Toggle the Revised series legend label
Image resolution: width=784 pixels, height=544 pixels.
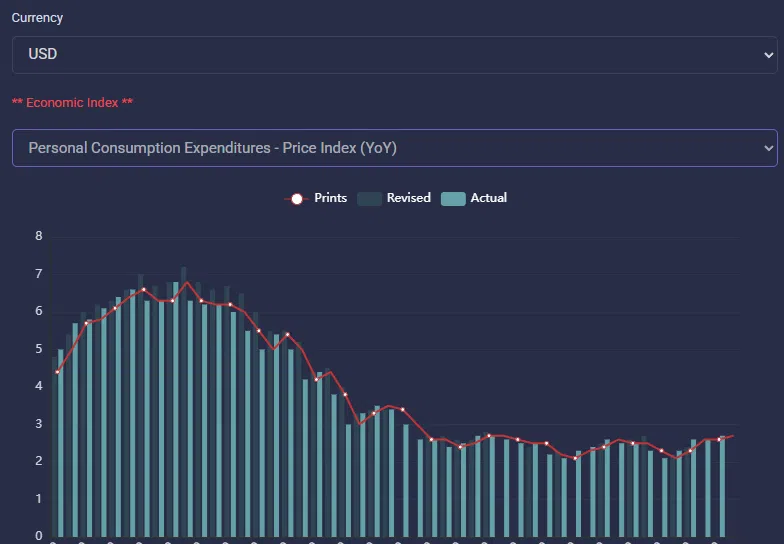(x=408, y=198)
